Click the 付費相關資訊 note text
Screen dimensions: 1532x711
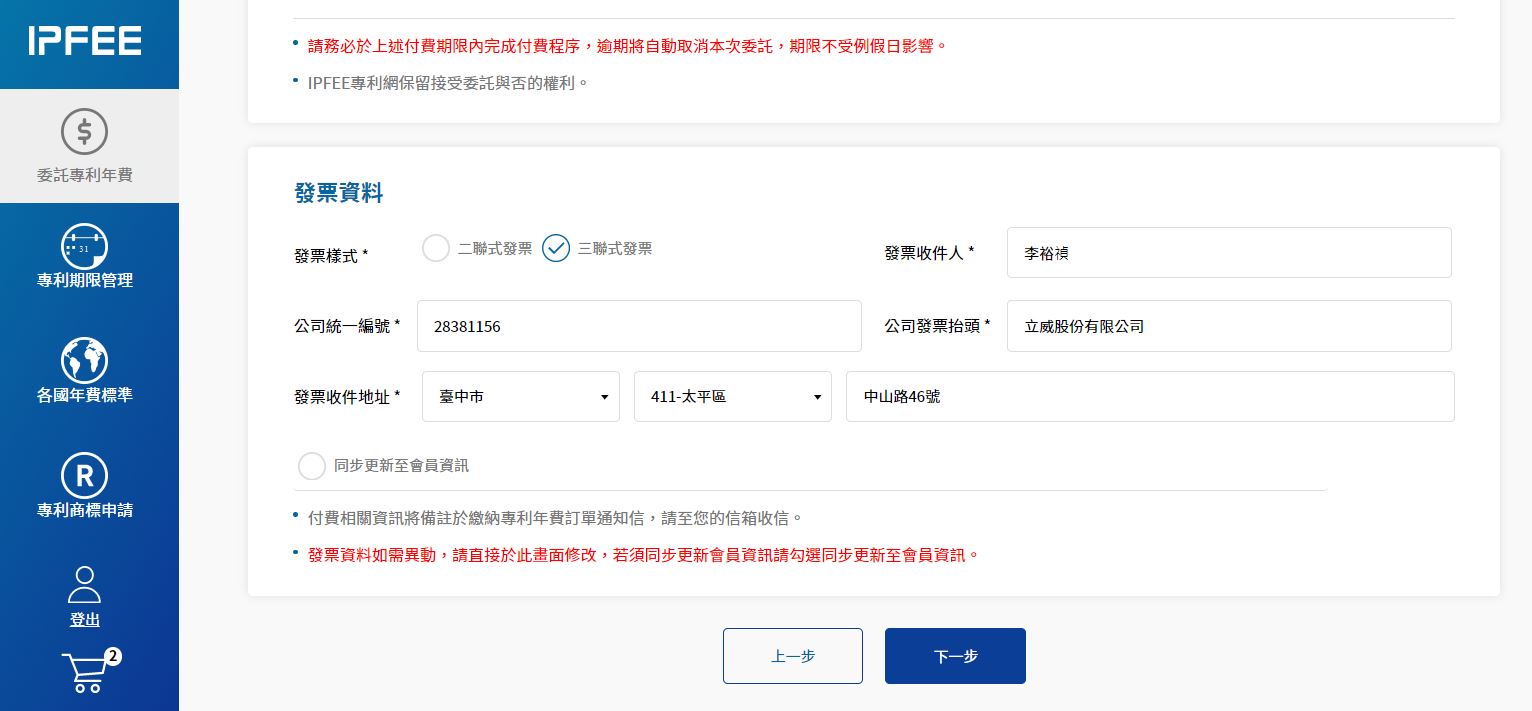(x=556, y=518)
